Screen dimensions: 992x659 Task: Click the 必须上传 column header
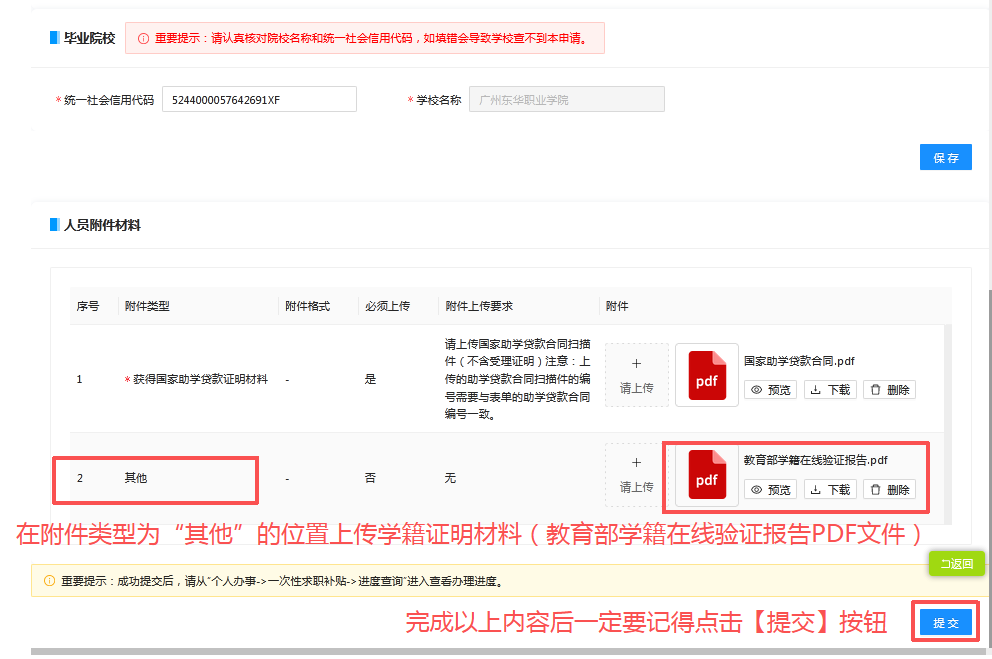coord(387,306)
